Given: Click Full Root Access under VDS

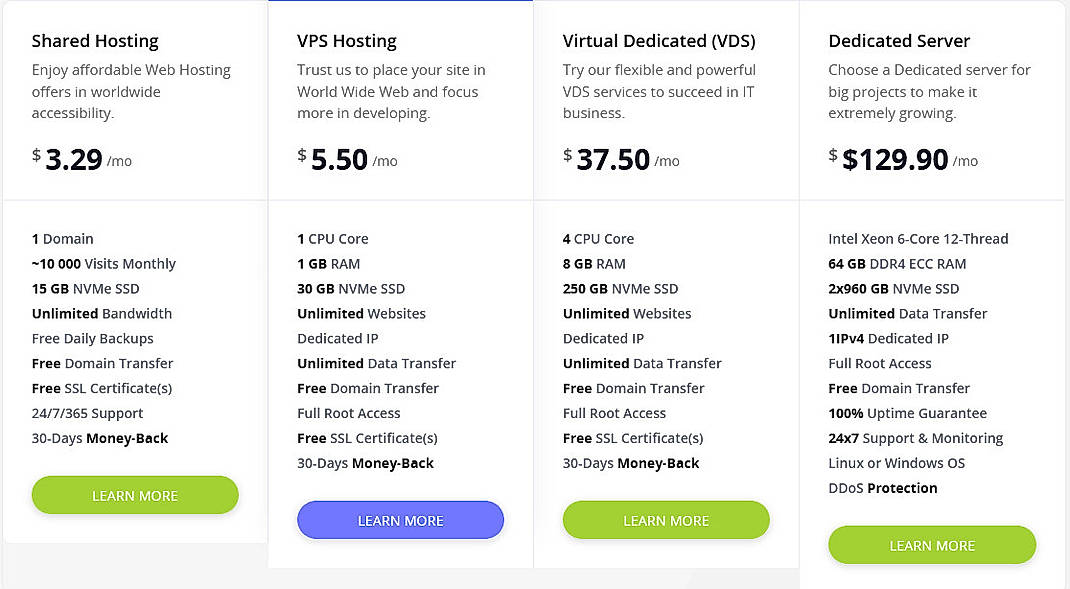Looking at the screenshot, I should pos(614,413).
